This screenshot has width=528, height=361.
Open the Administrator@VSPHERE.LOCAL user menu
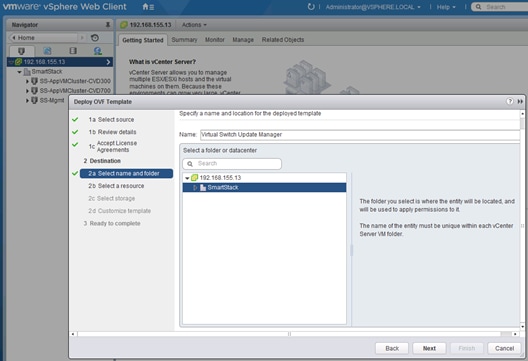click(x=373, y=7)
